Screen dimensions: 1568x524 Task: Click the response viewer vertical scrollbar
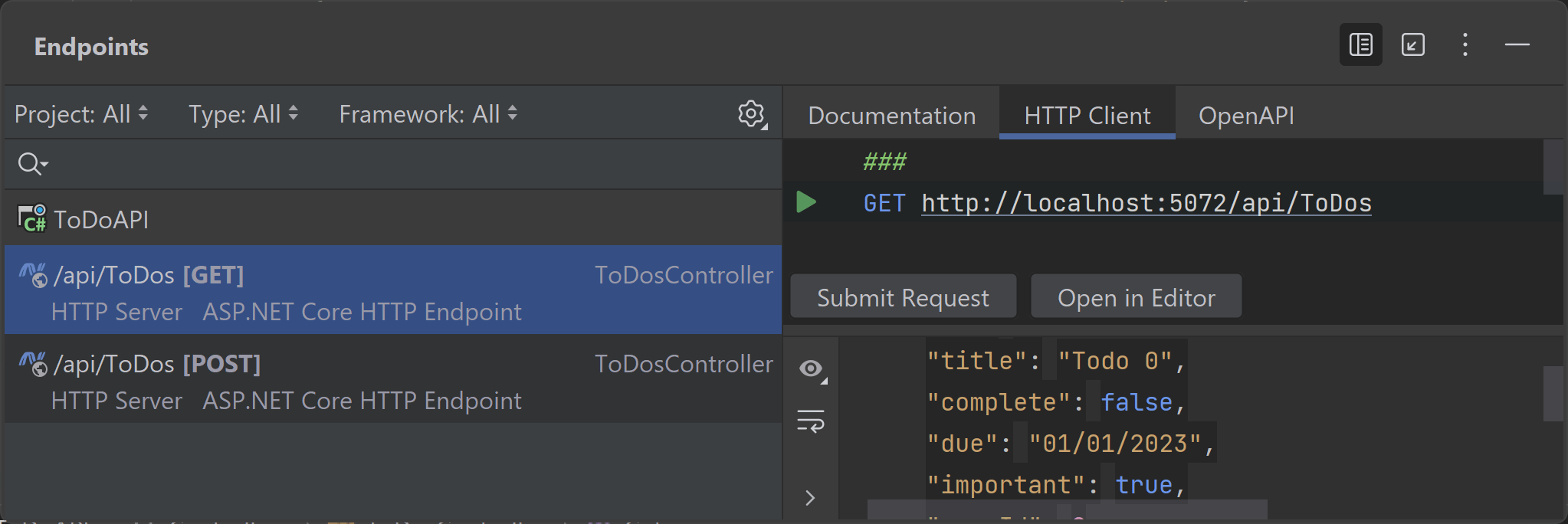[1553, 394]
